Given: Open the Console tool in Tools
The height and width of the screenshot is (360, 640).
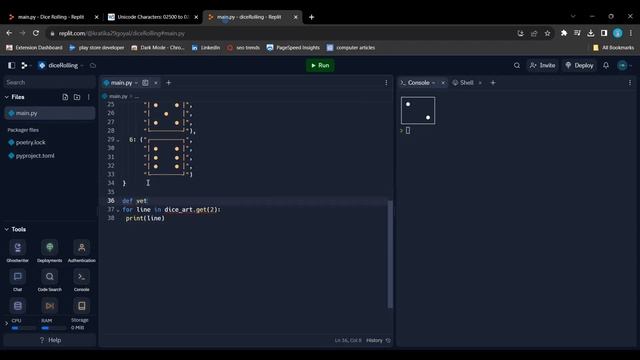Looking at the screenshot, I should 82,280.
